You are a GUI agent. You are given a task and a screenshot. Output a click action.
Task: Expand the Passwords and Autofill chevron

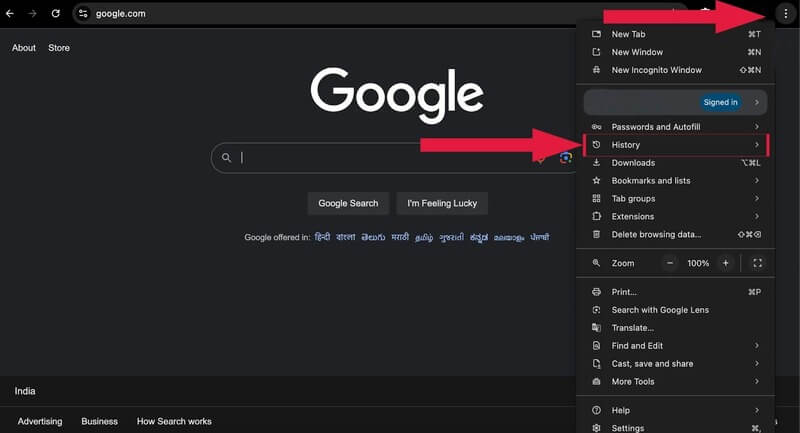click(x=757, y=126)
